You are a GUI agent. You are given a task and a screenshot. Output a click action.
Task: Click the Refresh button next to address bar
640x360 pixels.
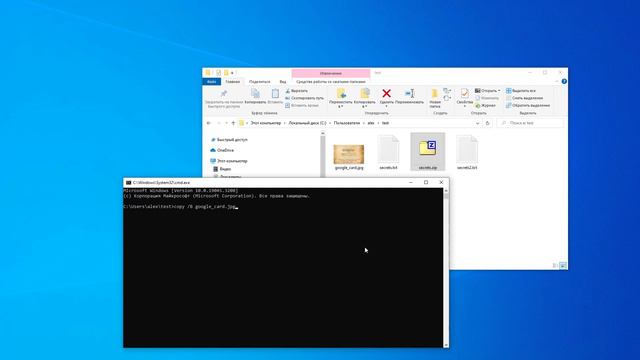[487, 123]
